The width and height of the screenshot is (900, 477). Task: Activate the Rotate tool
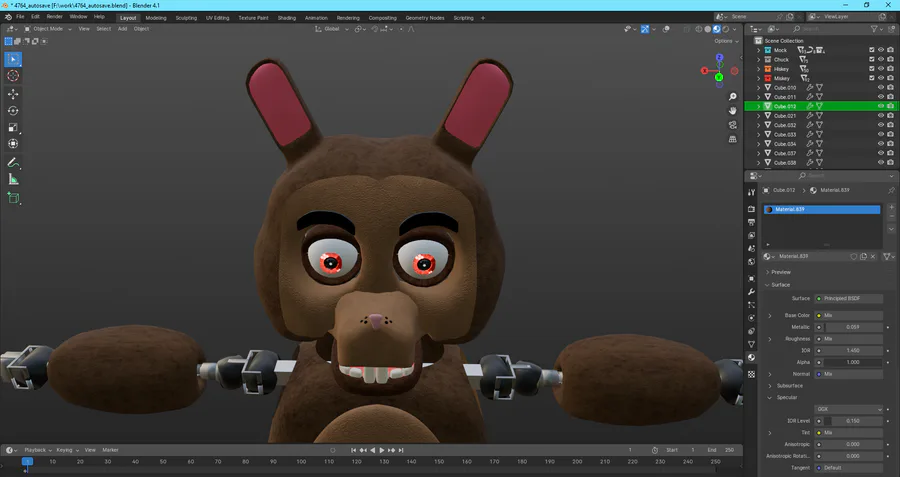13,111
